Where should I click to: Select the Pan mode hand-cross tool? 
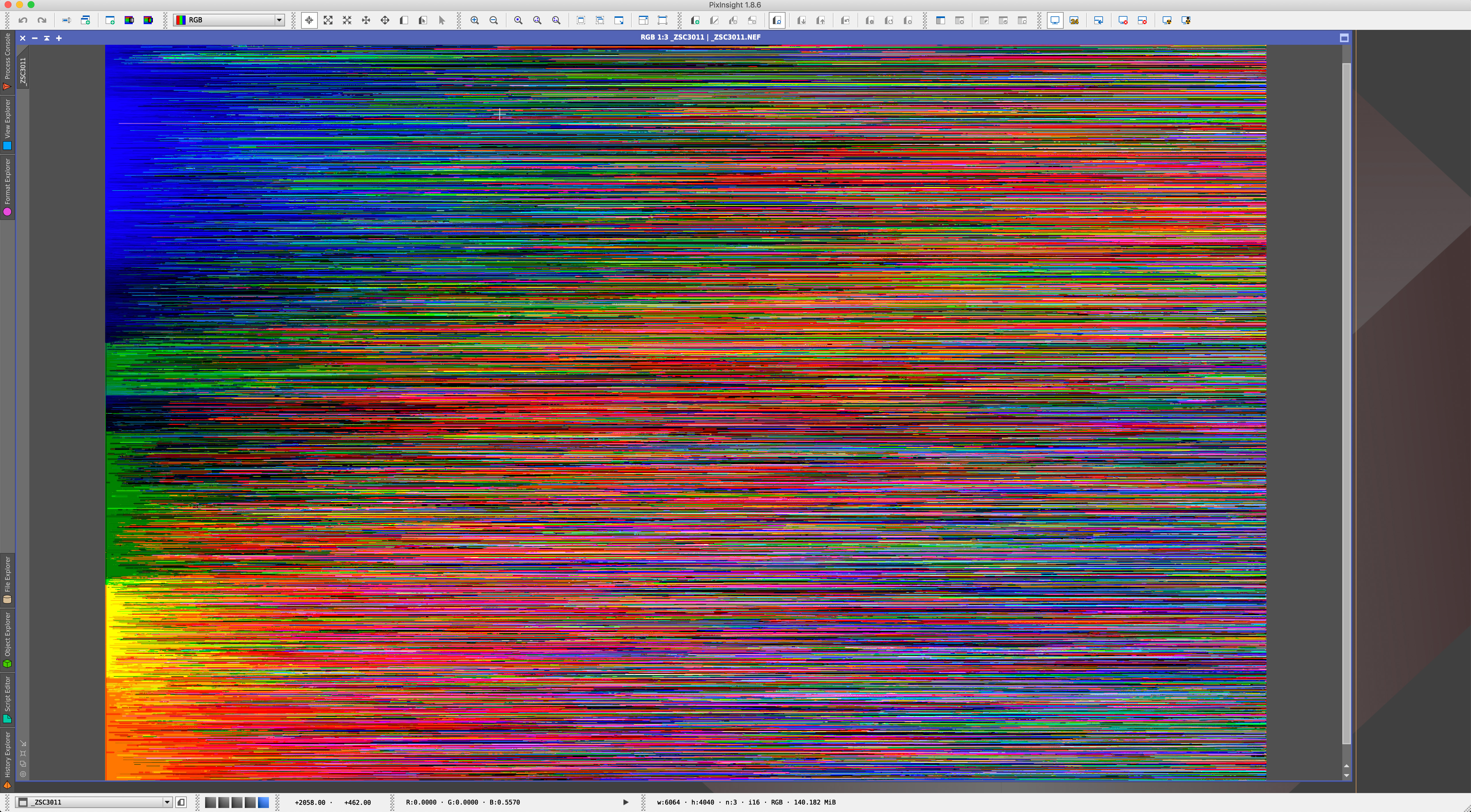pos(366,20)
